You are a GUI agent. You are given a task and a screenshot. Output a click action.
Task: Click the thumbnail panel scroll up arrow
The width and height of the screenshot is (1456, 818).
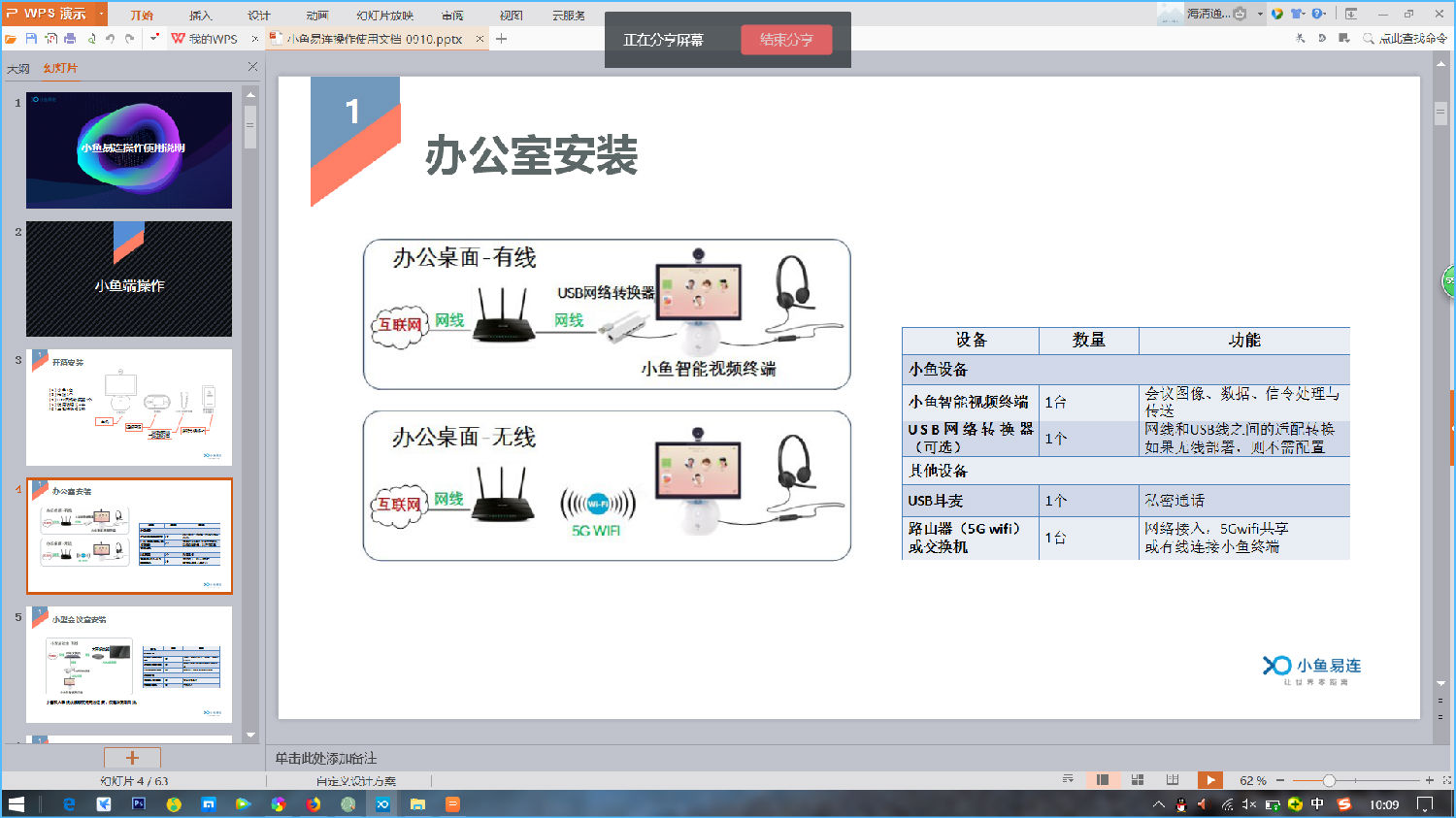point(250,94)
